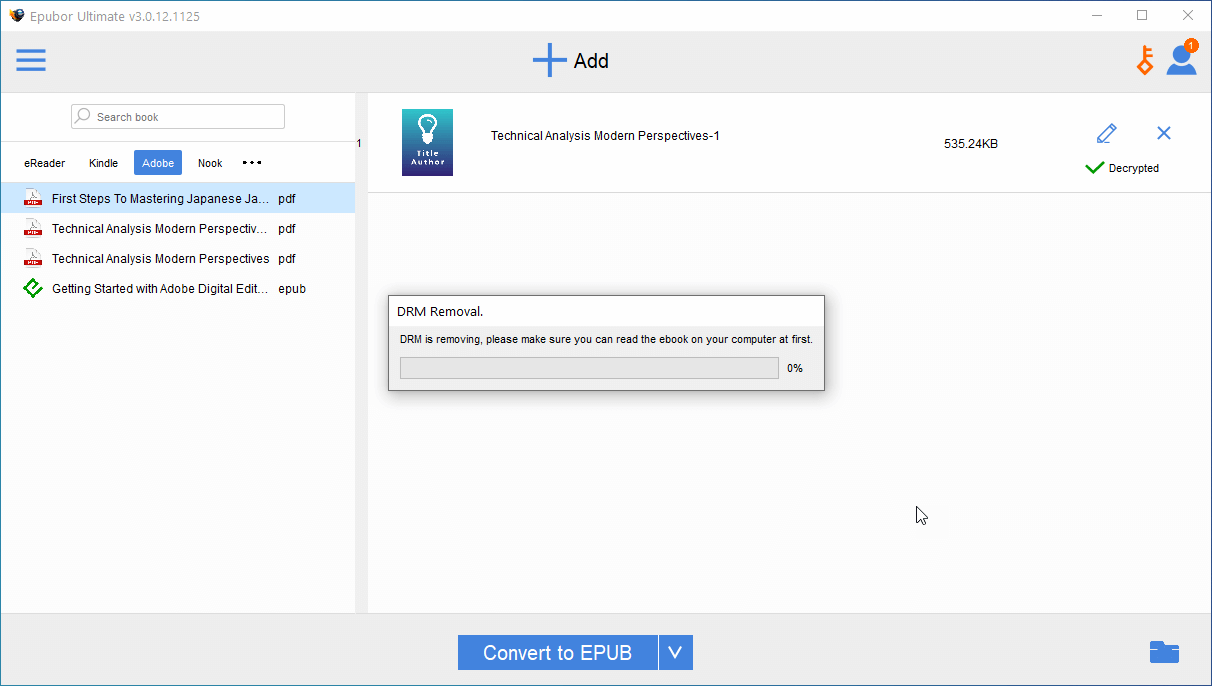
Task: Focus the Search book field
Action: tap(178, 116)
